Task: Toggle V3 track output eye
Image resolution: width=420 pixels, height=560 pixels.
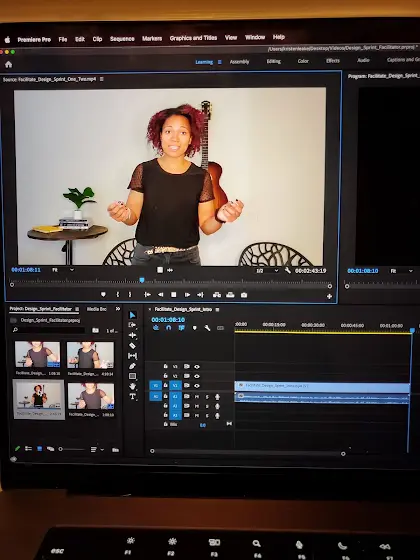Action: pos(197,366)
